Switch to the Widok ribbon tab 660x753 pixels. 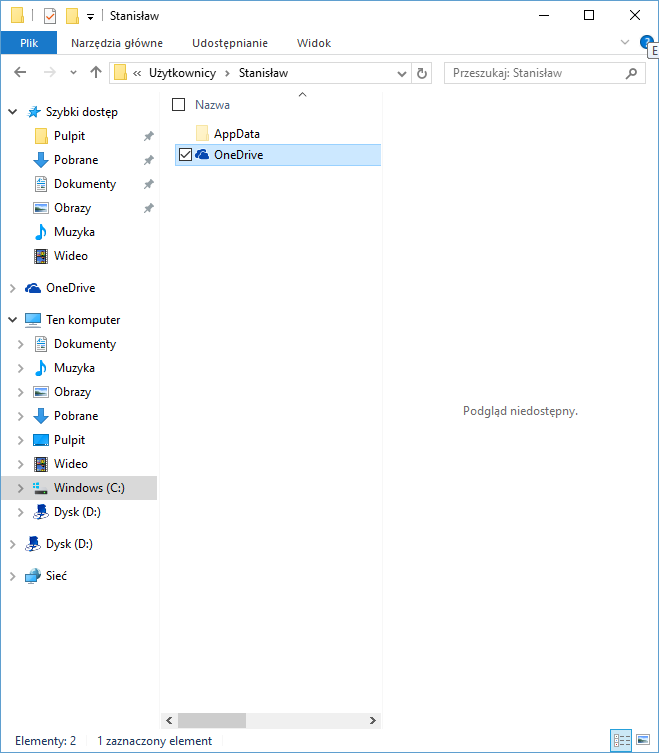click(313, 43)
